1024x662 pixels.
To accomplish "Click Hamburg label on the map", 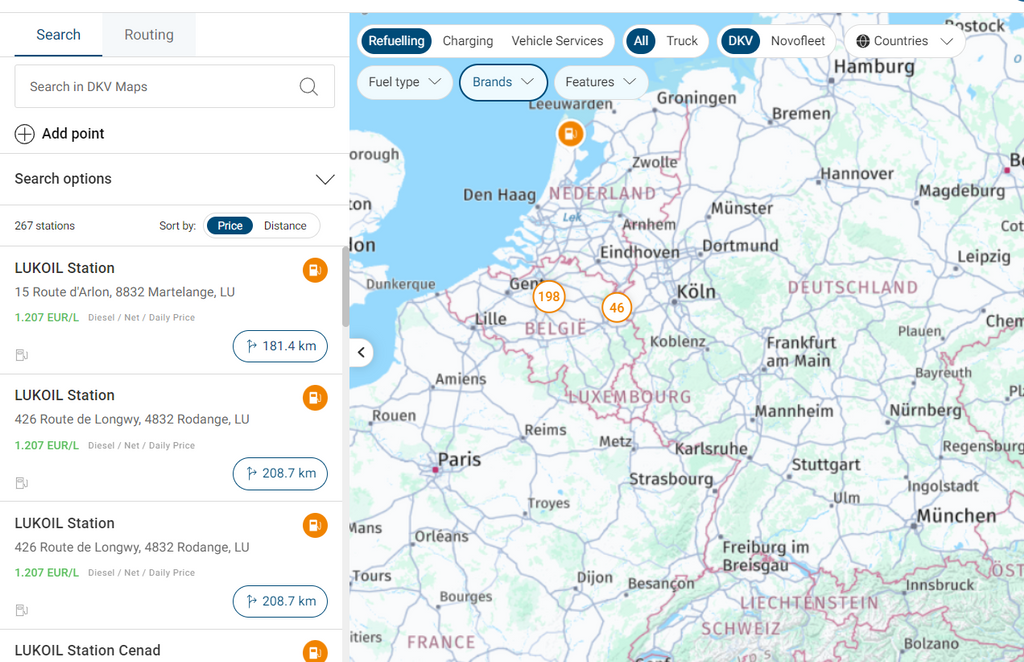I will click(874, 67).
